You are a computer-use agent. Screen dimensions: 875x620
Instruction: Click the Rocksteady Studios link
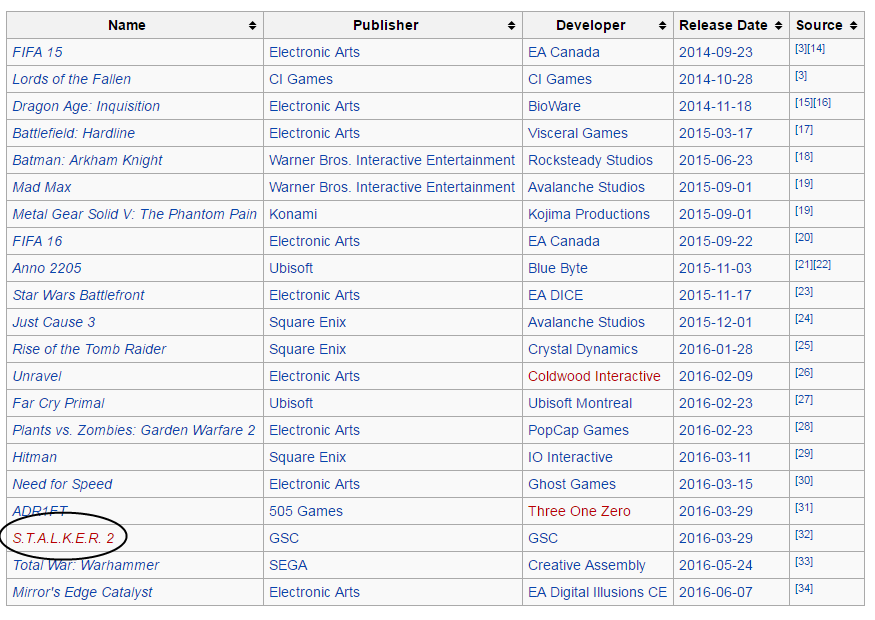point(590,160)
